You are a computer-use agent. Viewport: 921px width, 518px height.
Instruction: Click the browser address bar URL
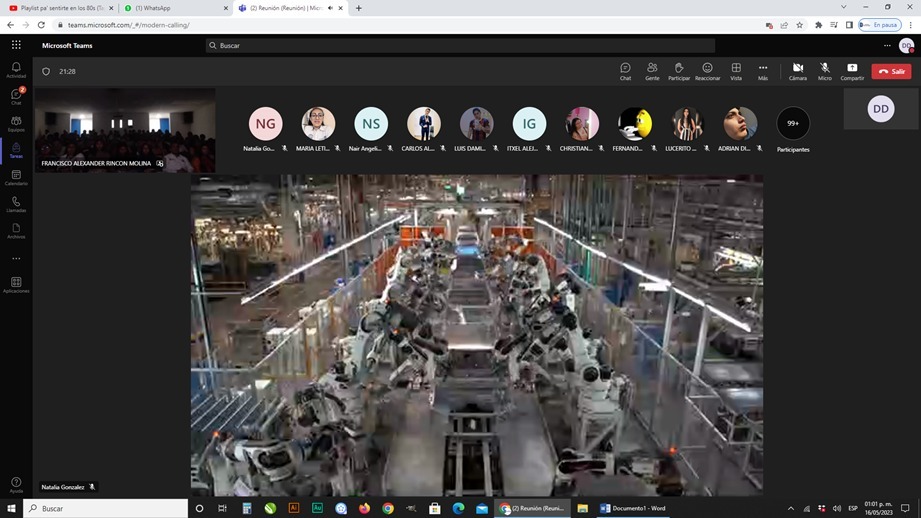129,25
